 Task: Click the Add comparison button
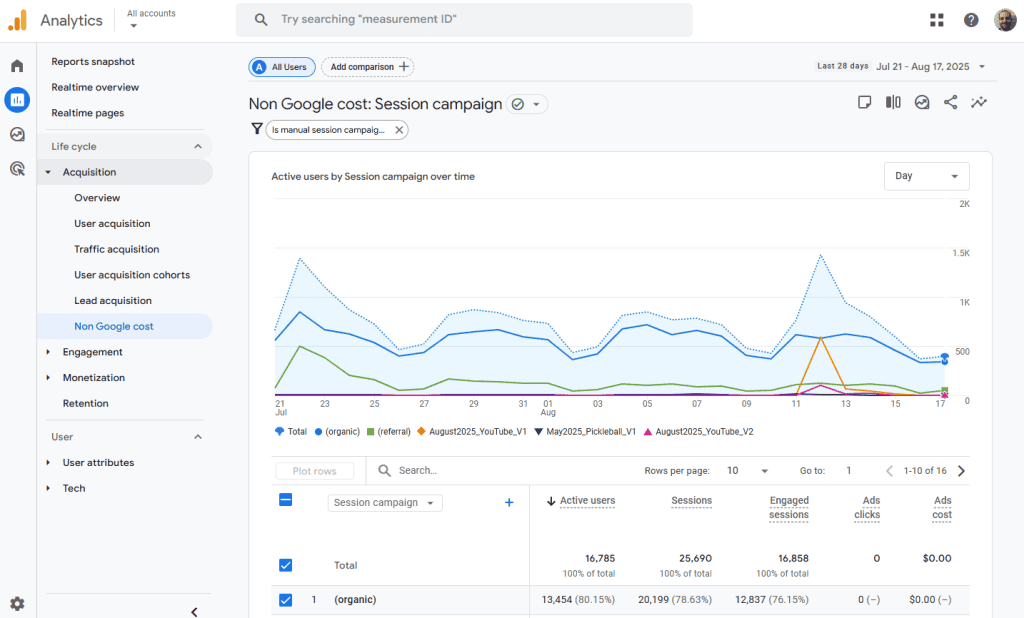point(368,67)
